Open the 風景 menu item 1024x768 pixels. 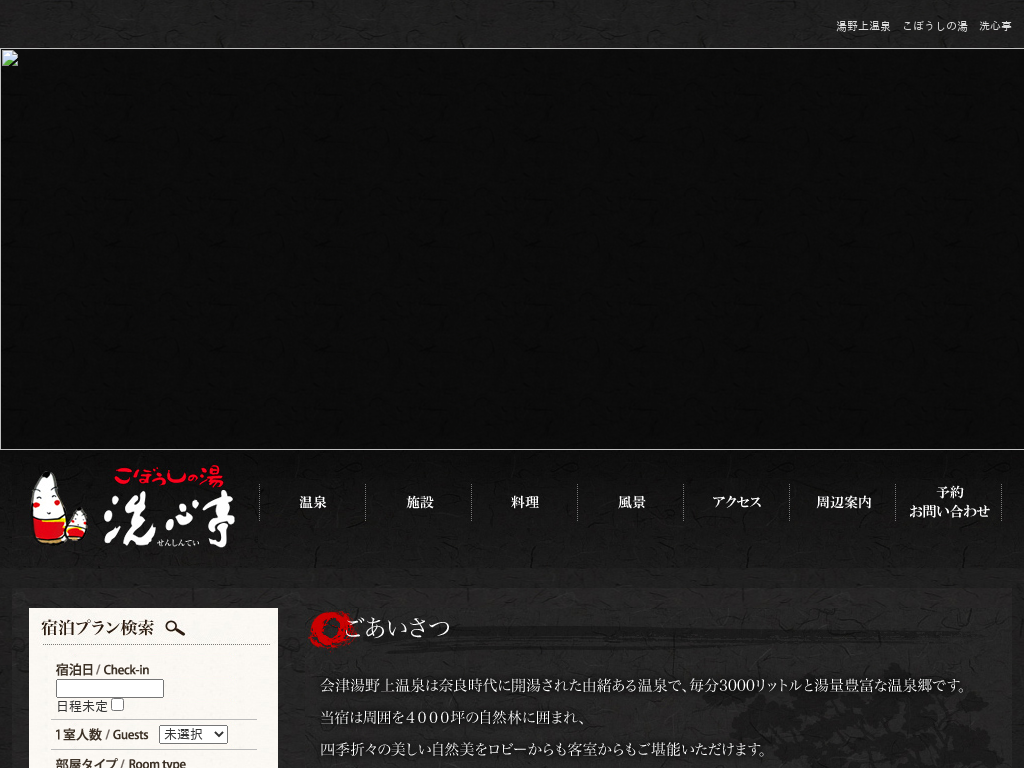tap(632, 502)
